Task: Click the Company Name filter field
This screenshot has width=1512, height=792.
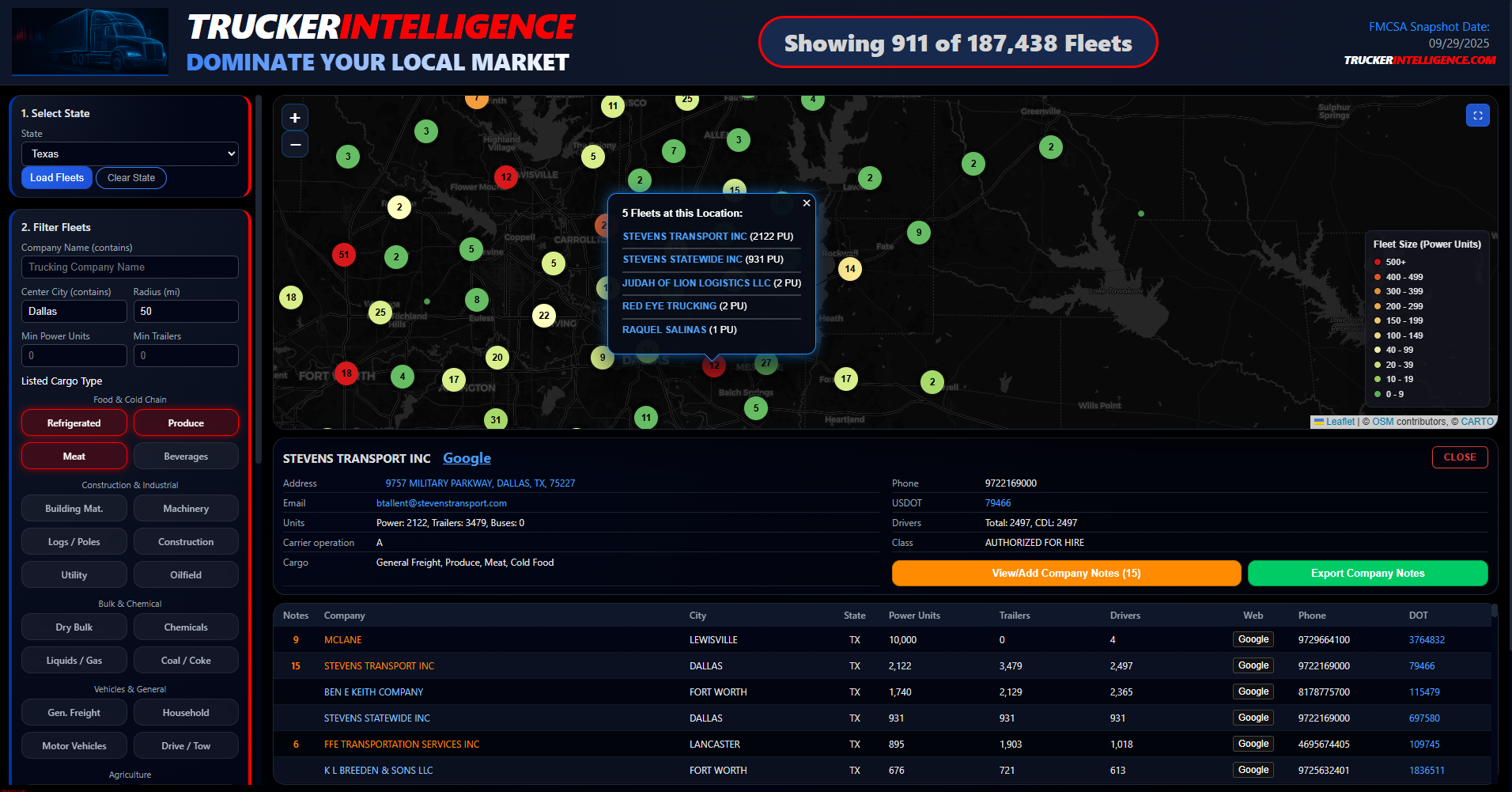Action: [x=130, y=267]
